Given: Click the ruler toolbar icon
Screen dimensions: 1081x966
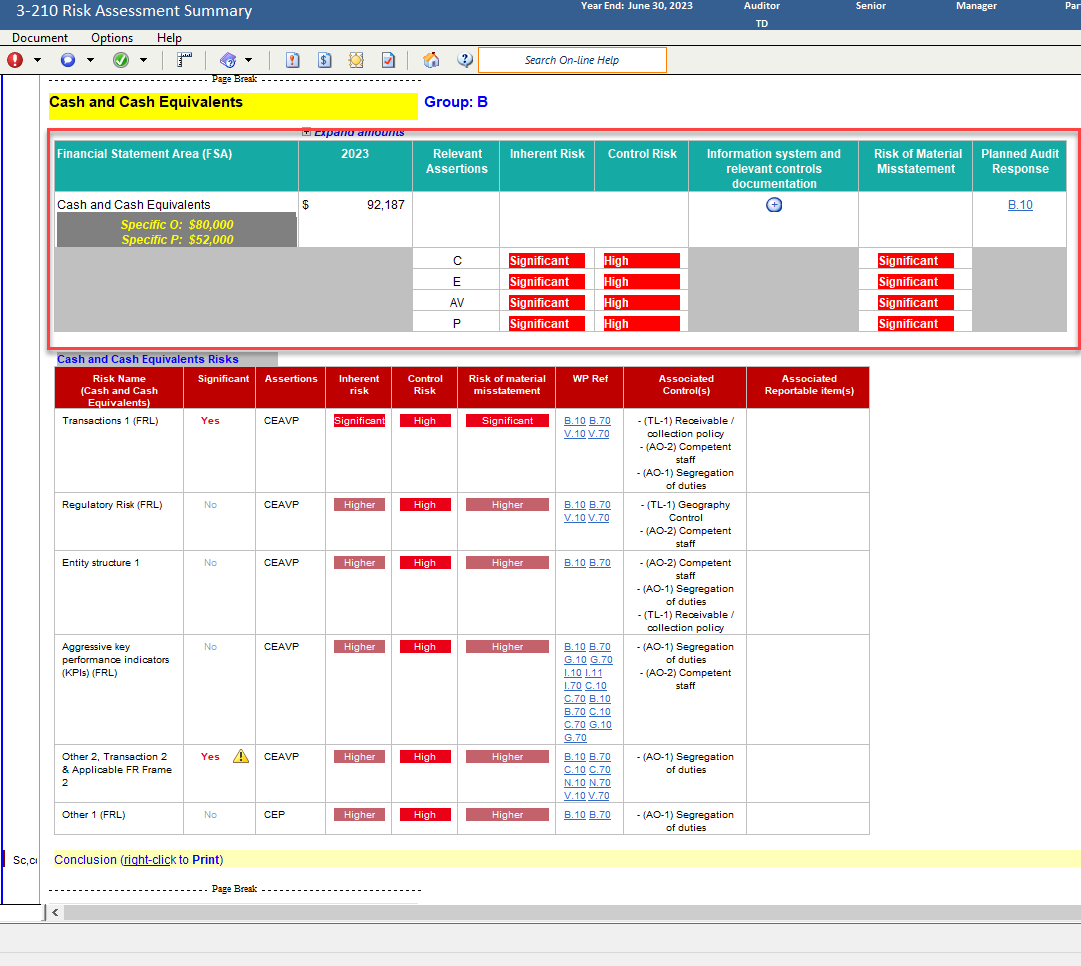Looking at the screenshot, I should (x=184, y=60).
